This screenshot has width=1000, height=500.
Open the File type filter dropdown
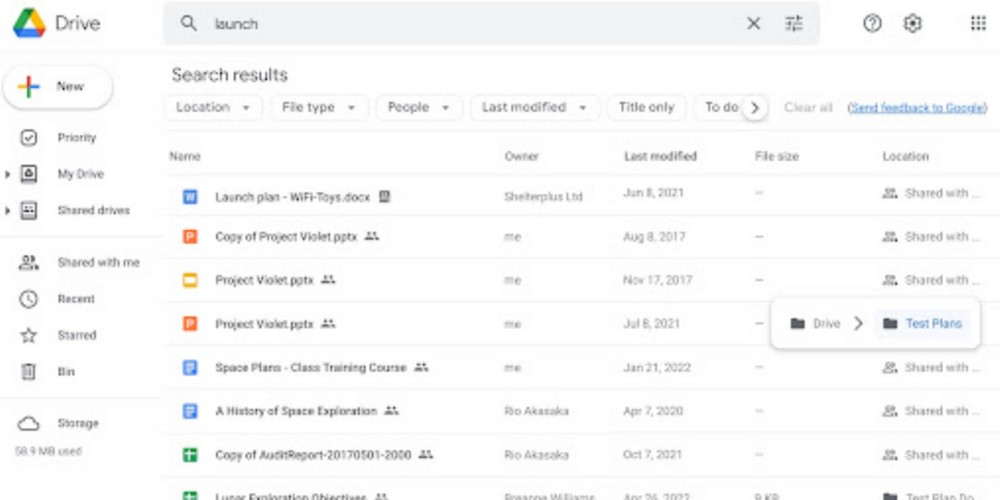pyautogui.click(x=319, y=107)
